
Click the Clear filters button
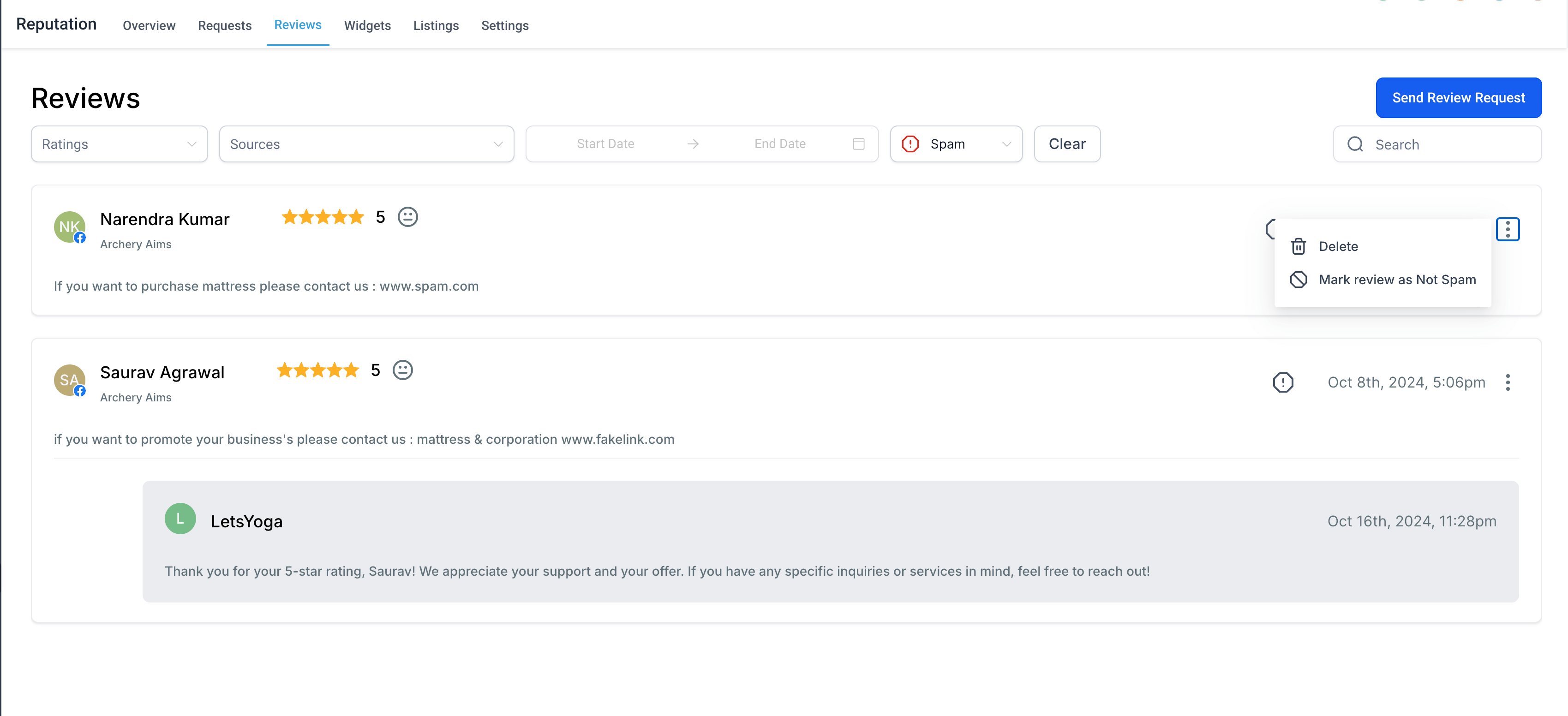[1066, 144]
